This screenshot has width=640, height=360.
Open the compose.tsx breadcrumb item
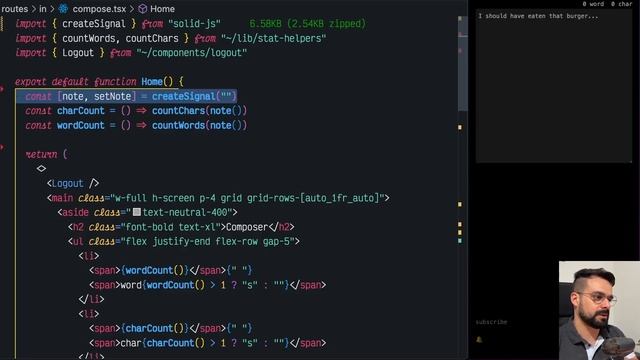tap(99, 9)
